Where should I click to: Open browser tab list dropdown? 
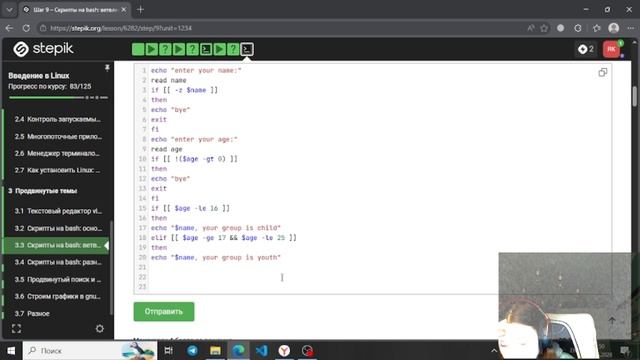coord(9,9)
